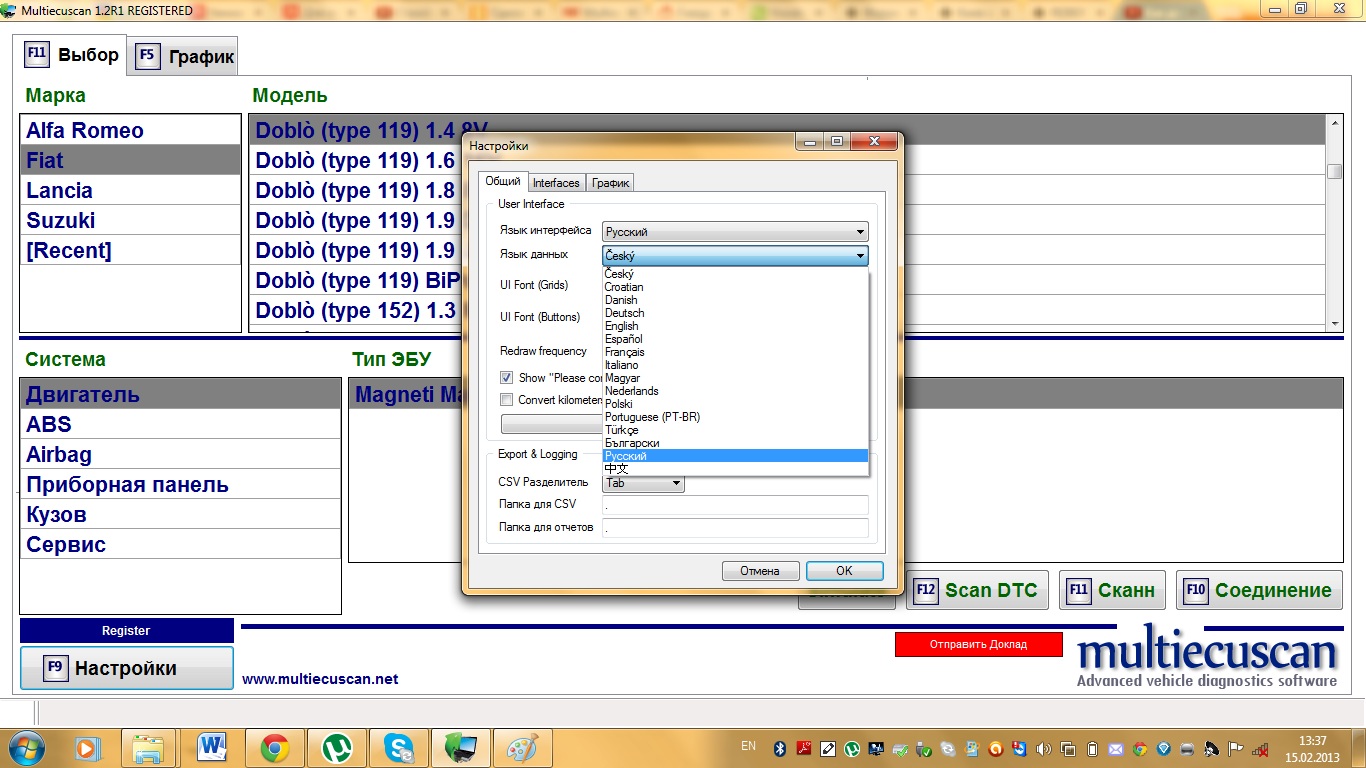Switch to the Interfaces tab
This screenshot has width=1366, height=768.
pos(556,183)
